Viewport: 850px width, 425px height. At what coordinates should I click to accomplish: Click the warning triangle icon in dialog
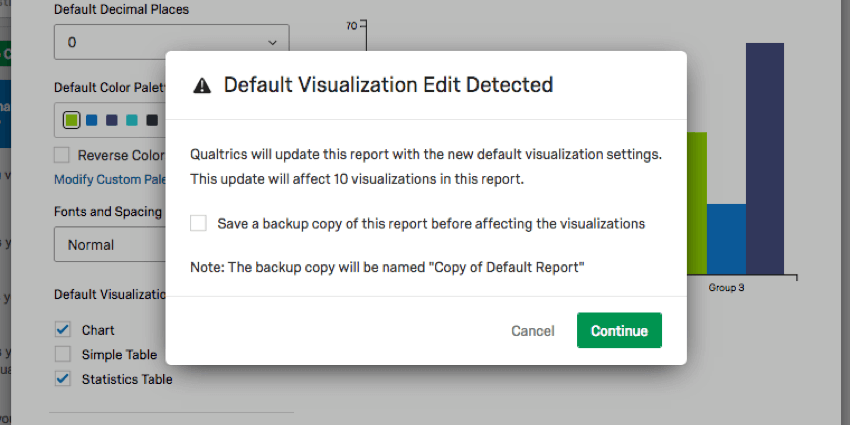202,86
